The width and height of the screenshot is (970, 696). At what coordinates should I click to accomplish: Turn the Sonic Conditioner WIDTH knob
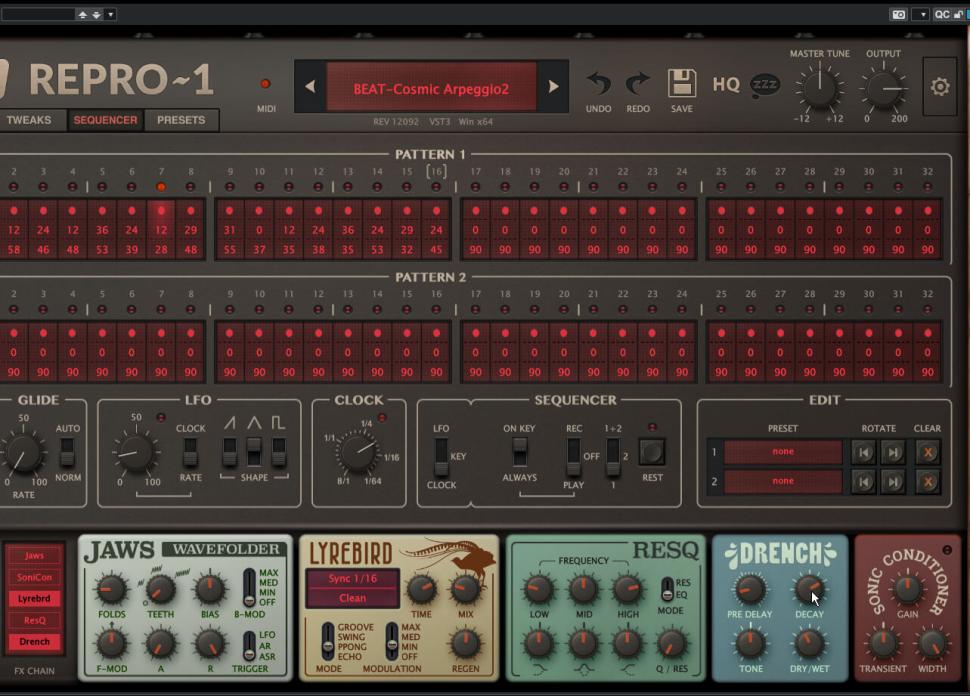(x=932, y=643)
